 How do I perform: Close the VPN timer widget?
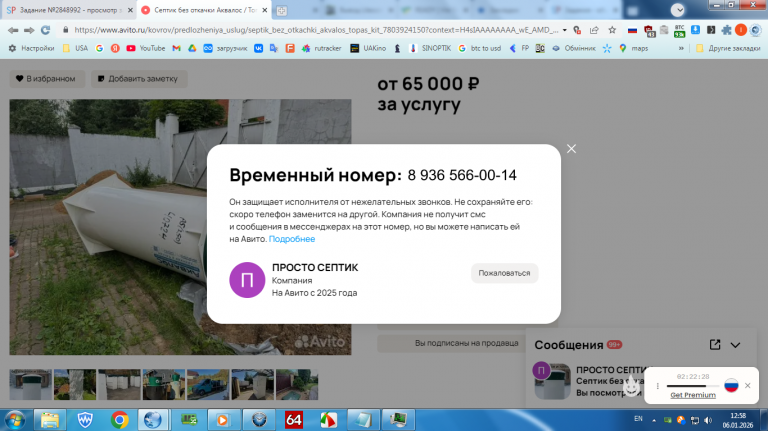pos(747,385)
